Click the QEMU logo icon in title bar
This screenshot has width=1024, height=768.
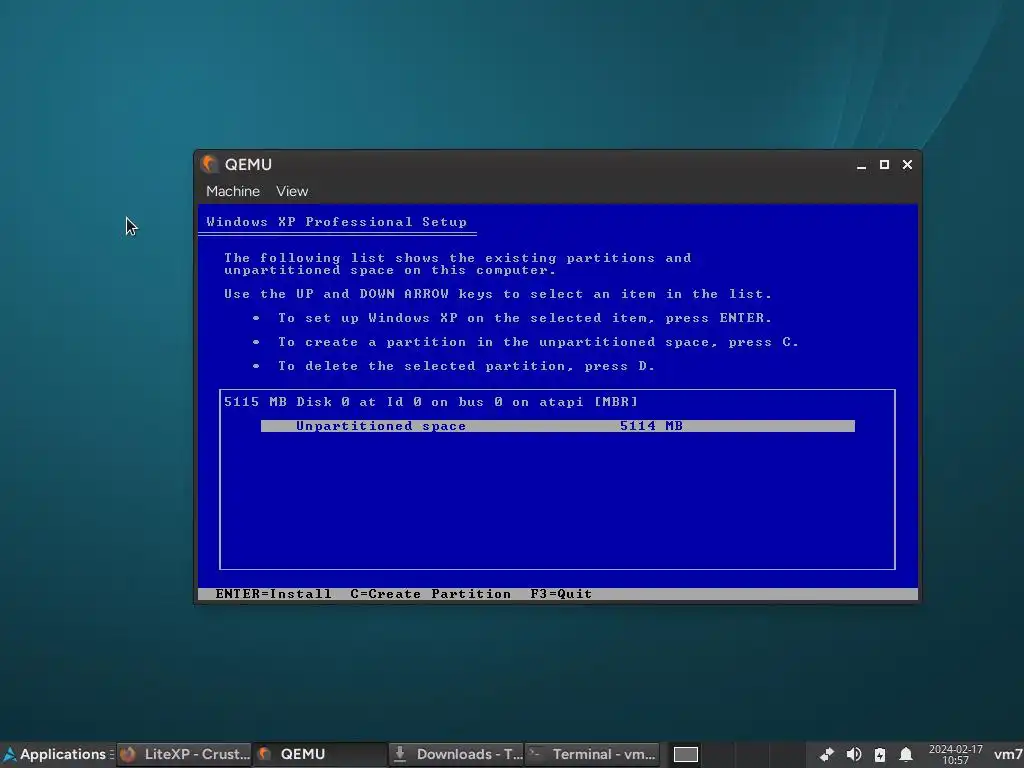click(209, 164)
